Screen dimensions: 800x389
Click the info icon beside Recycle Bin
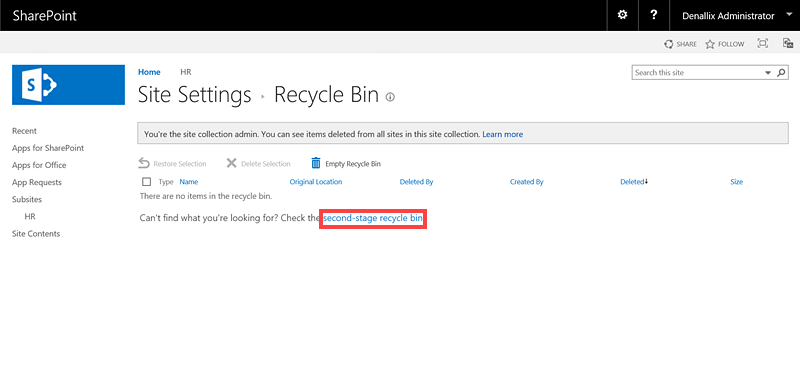pos(390,96)
